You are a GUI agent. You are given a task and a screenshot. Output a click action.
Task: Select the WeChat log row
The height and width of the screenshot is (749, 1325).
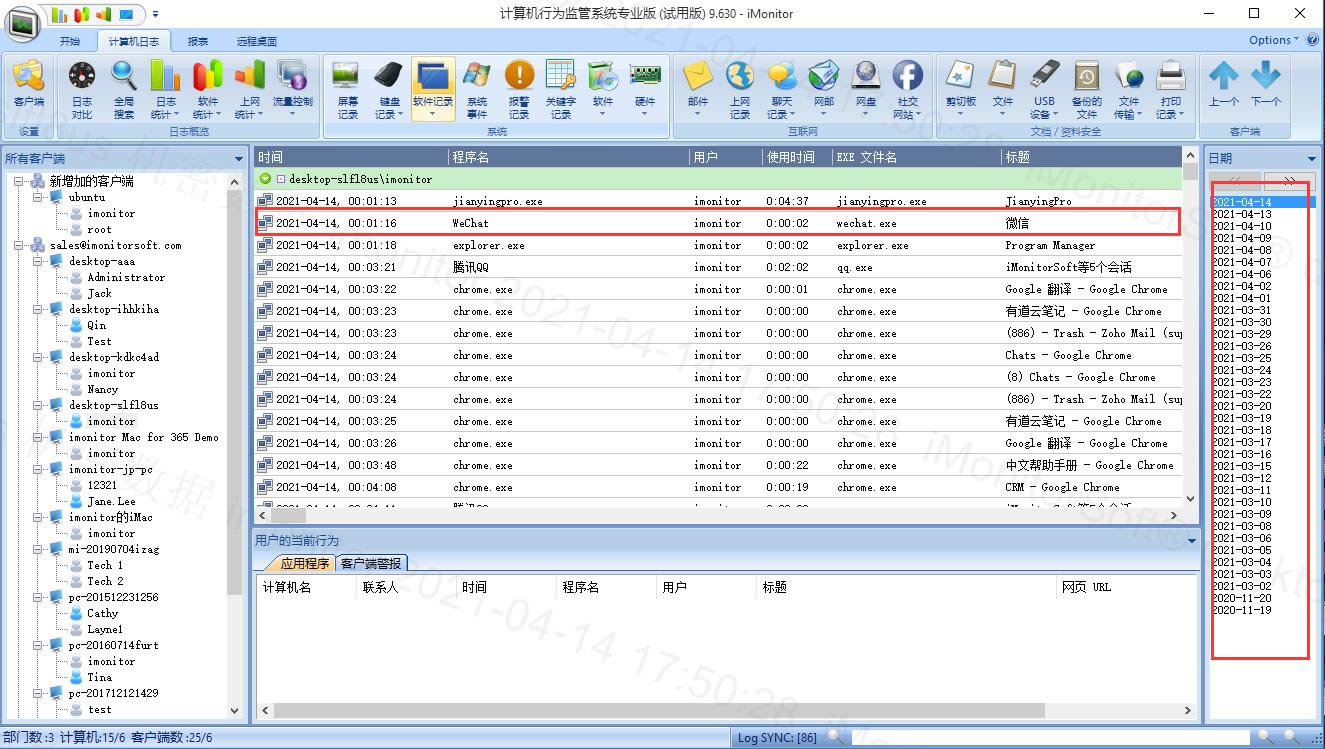[718, 223]
